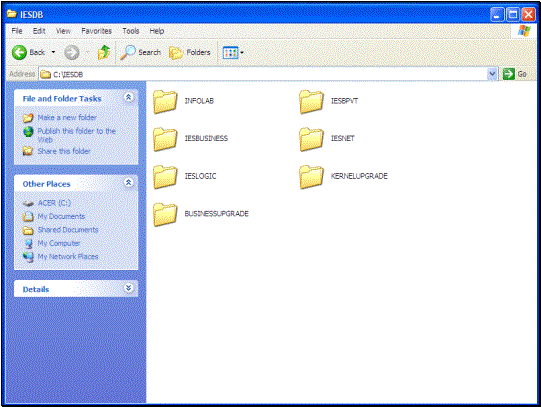Click the File and Folder Tasks header text

pyautogui.click(x=62, y=99)
